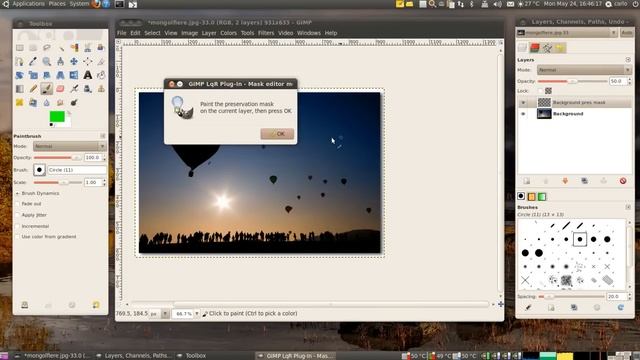Select the Rotate tool
The image size is (640, 360).
pos(20,75)
